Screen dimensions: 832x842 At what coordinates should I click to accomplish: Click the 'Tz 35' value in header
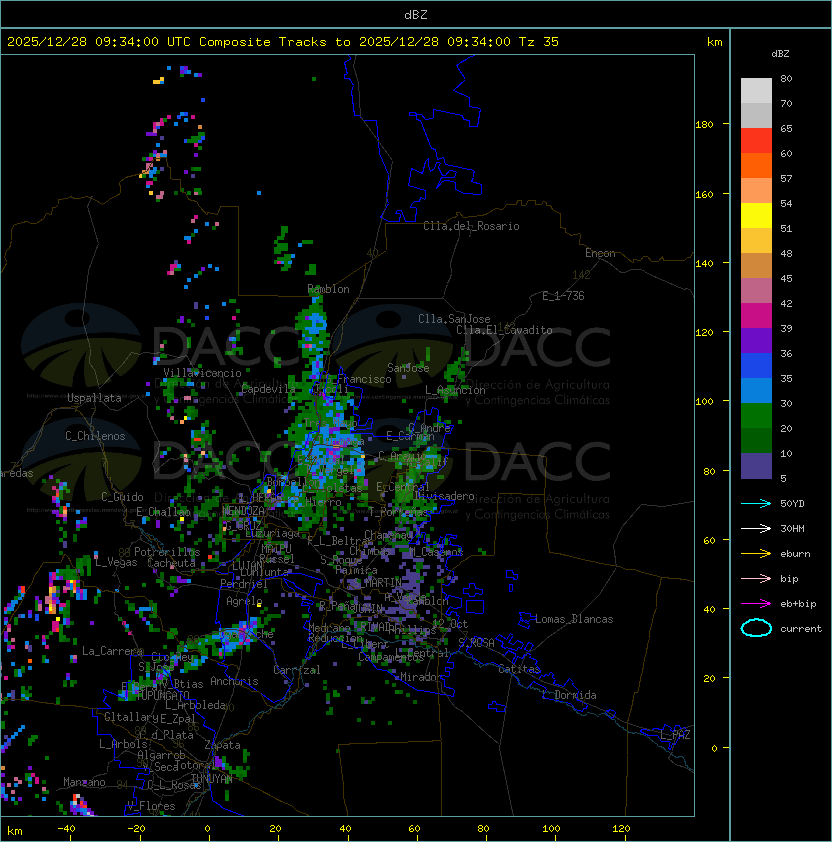pos(539,42)
